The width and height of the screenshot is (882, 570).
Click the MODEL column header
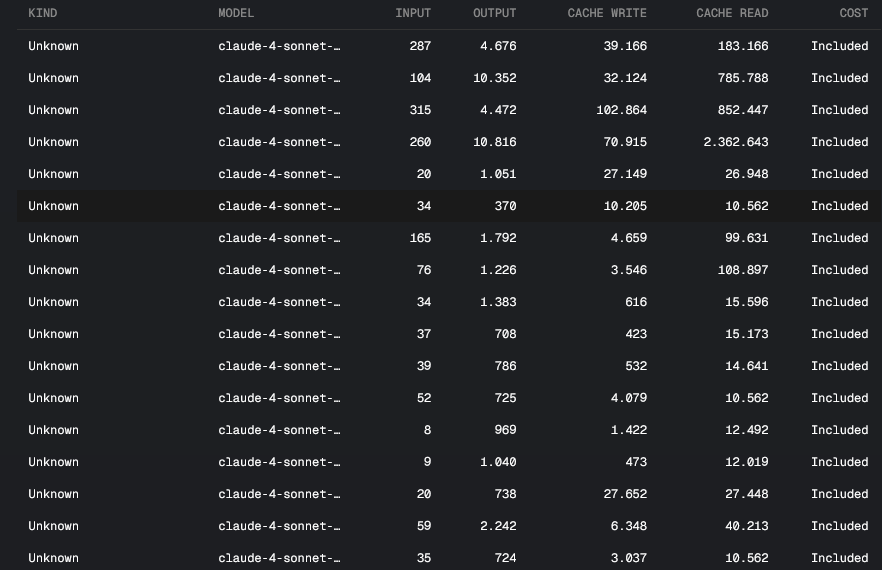(236, 13)
